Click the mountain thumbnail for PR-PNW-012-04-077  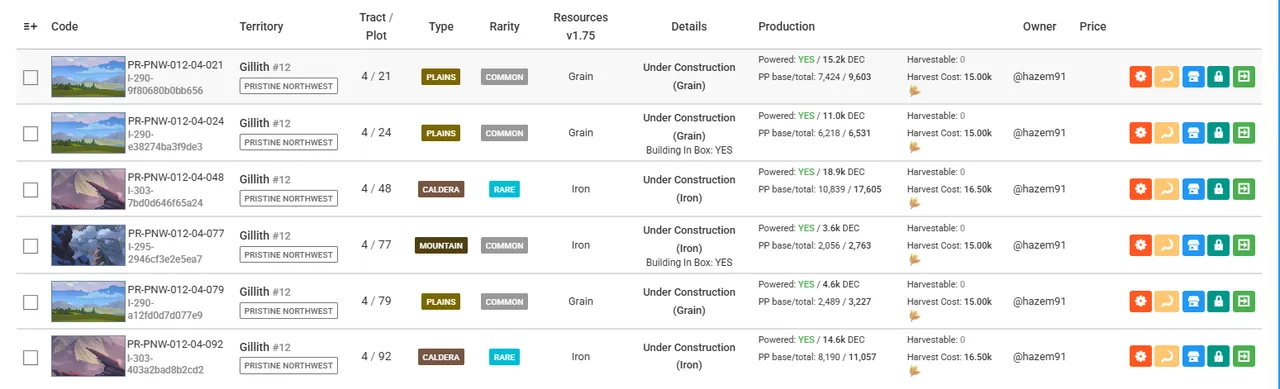pos(87,244)
